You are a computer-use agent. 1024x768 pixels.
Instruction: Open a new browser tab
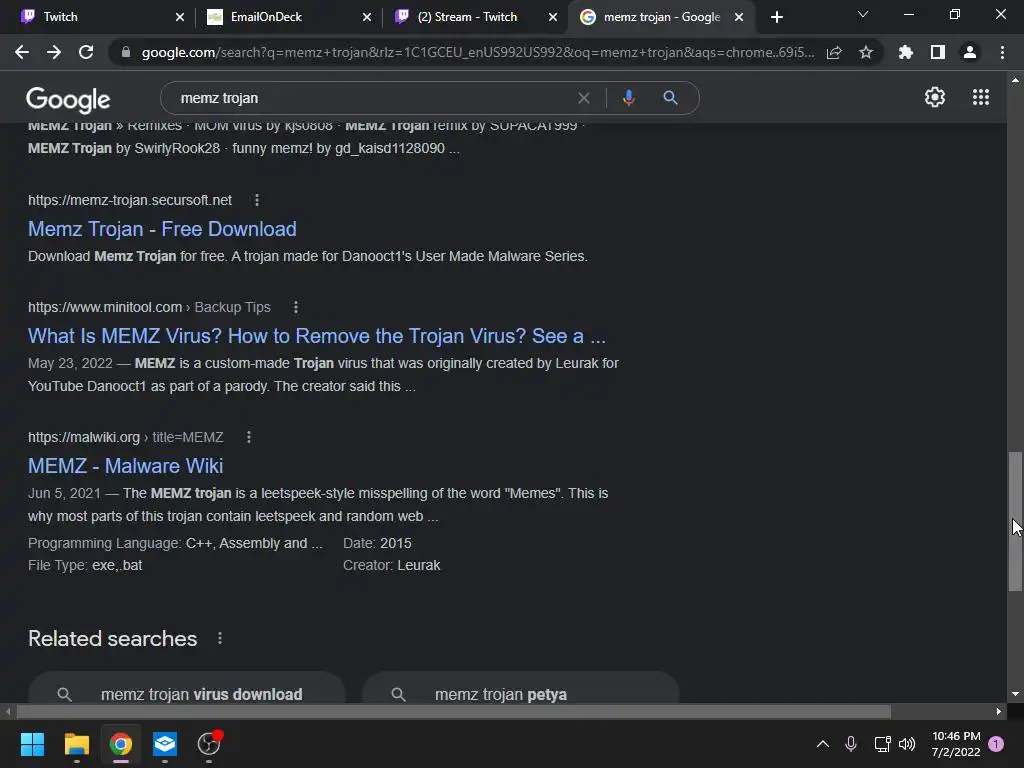(x=776, y=18)
